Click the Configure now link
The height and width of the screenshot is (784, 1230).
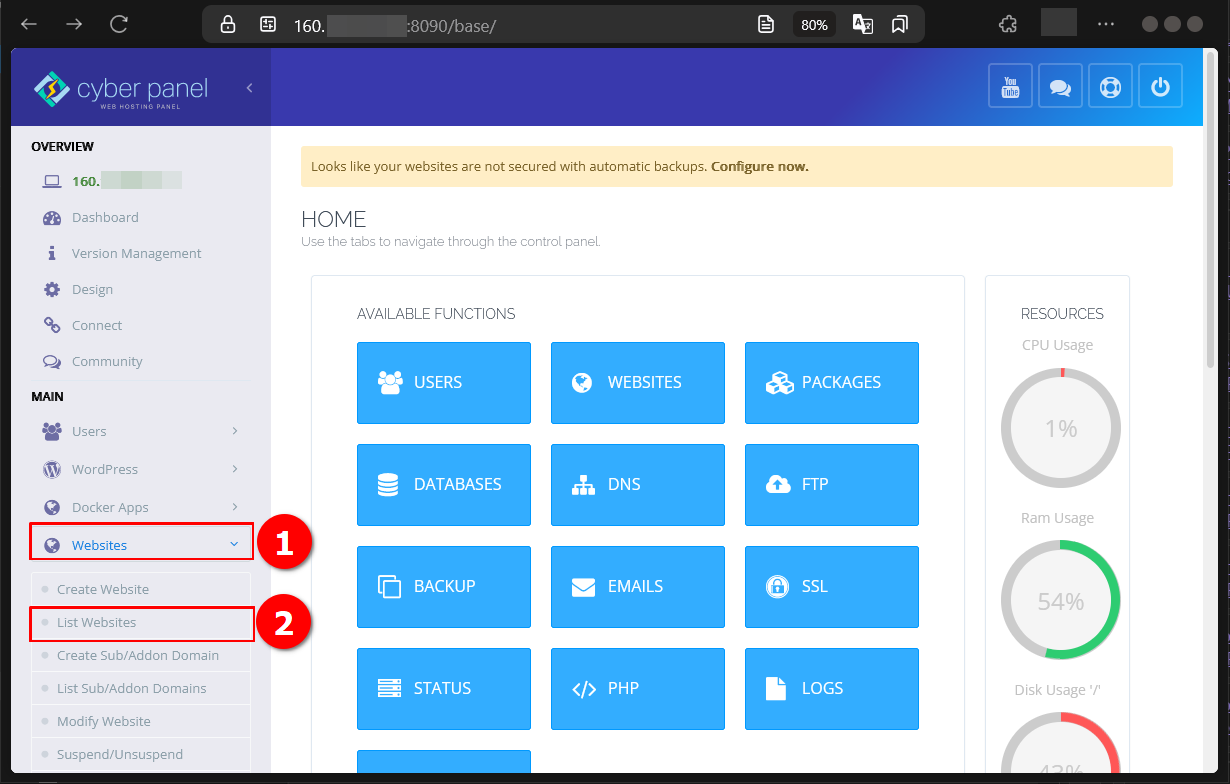[x=760, y=167]
